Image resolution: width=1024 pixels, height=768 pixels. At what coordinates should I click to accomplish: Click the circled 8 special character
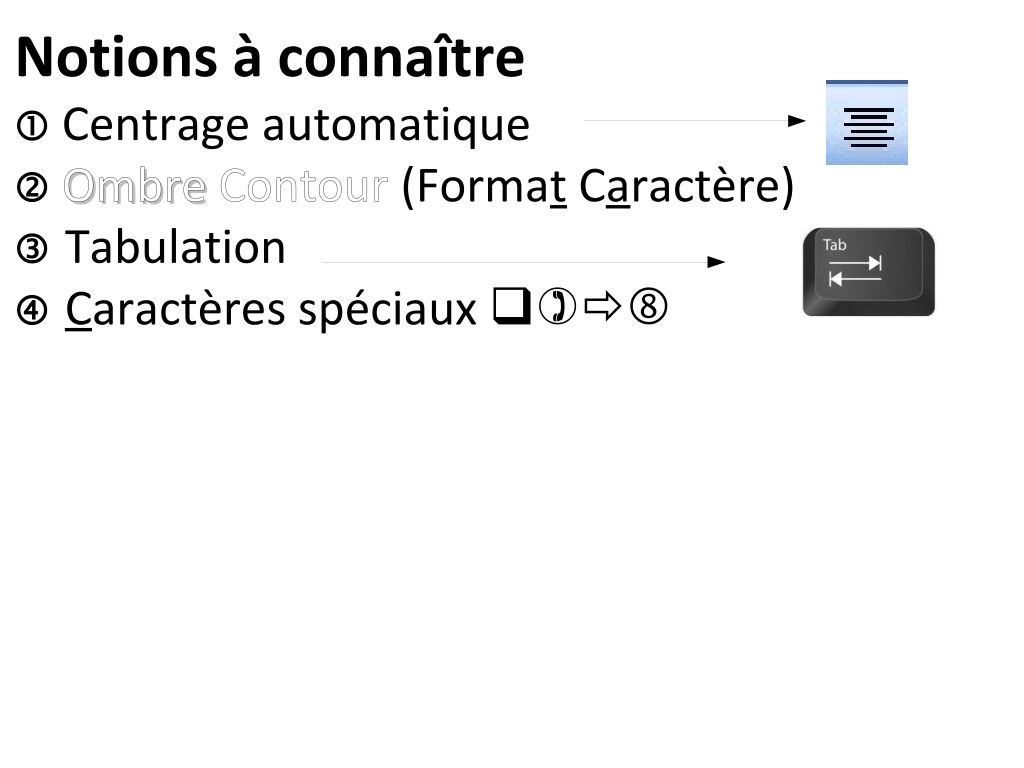click(648, 307)
